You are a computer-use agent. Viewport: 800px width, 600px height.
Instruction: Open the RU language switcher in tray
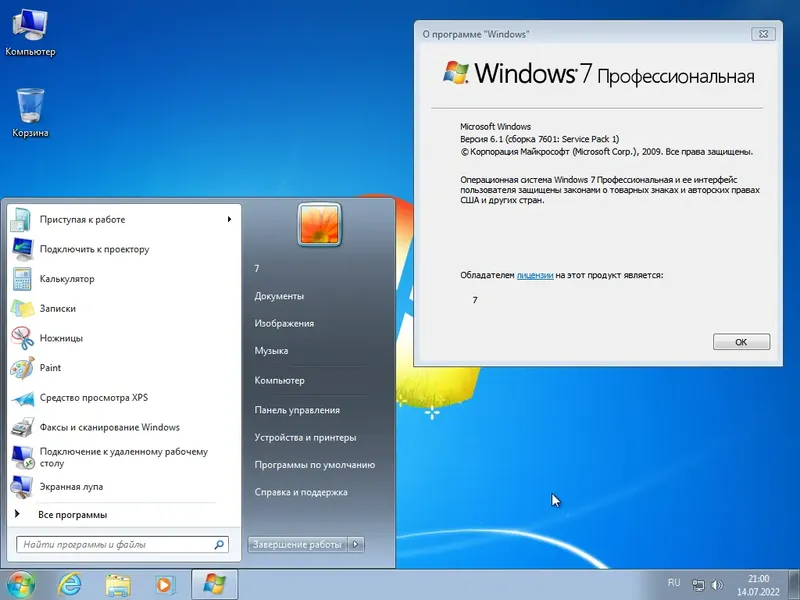click(674, 583)
